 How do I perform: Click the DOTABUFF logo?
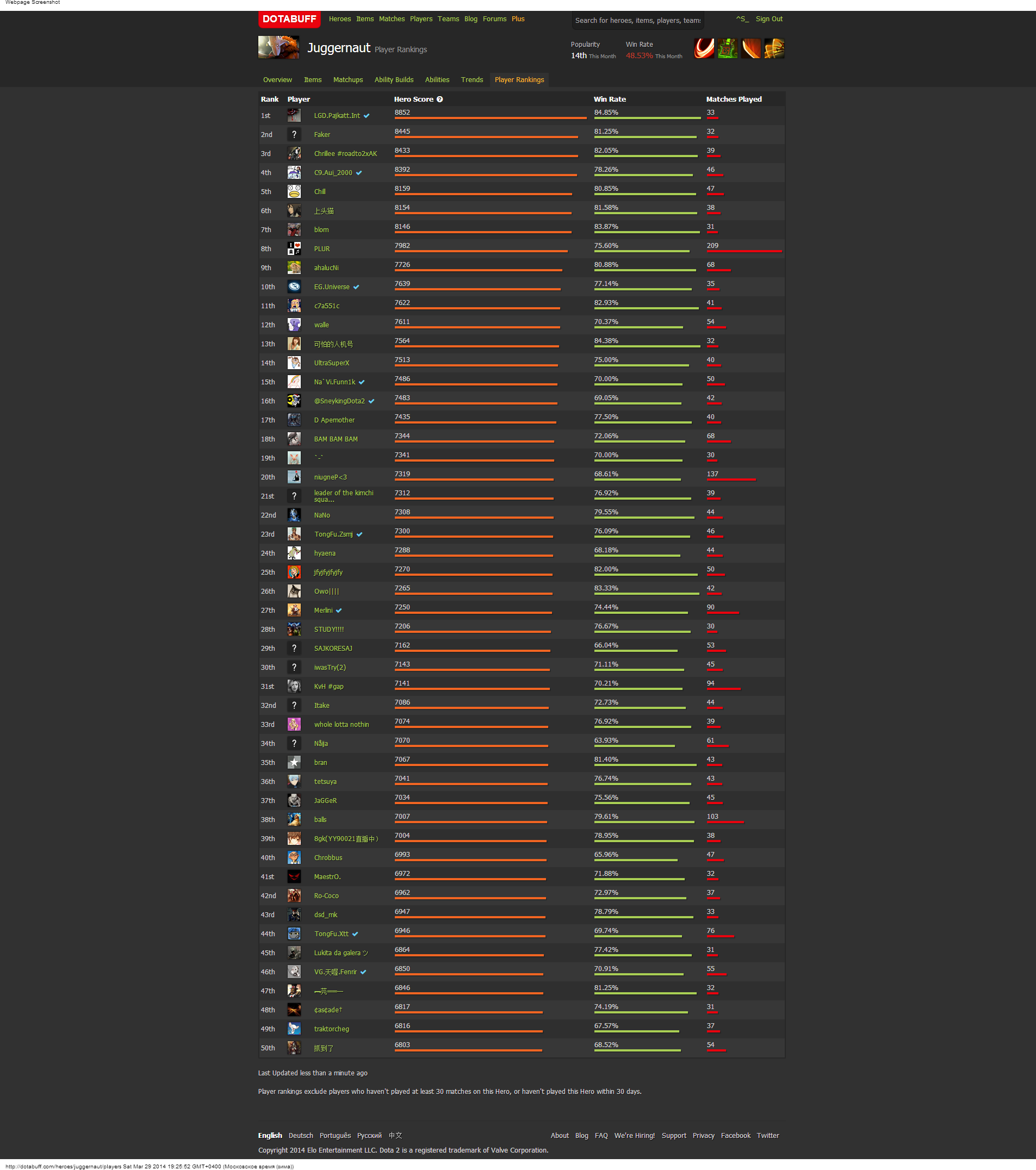click(289, 19)
